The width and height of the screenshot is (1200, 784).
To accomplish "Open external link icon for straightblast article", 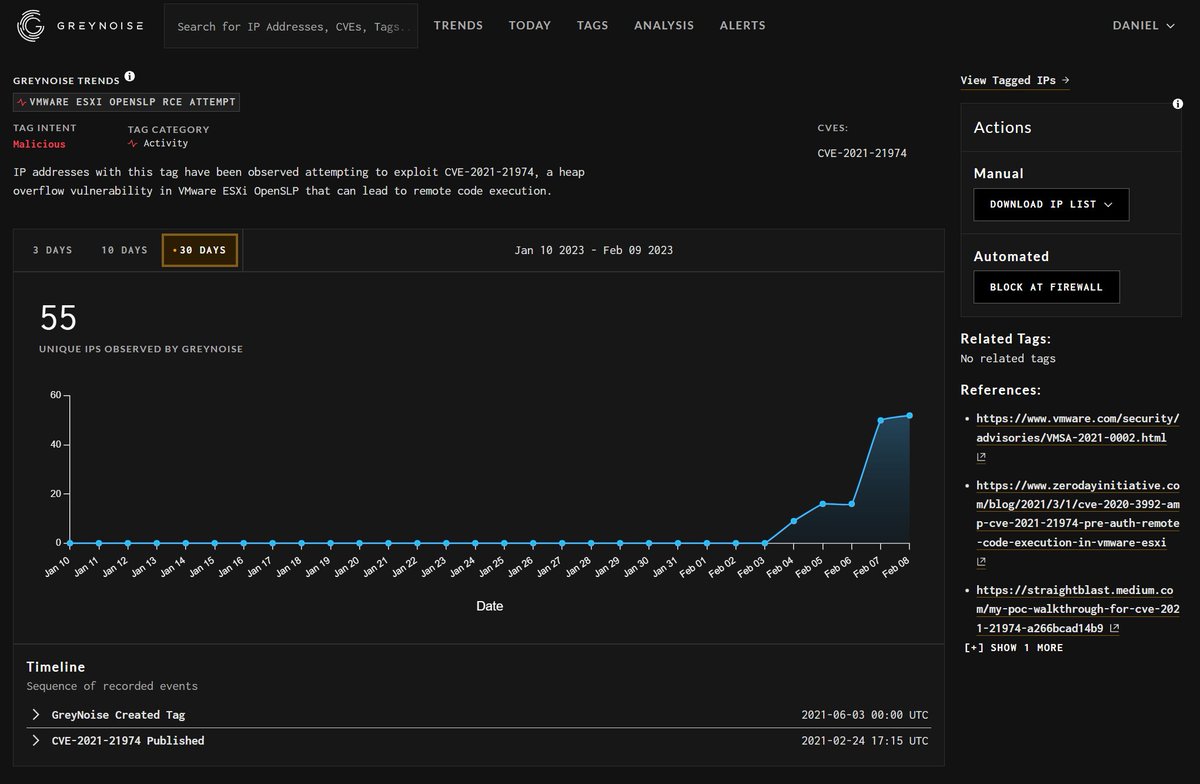I will click(x=1113, y=629).
